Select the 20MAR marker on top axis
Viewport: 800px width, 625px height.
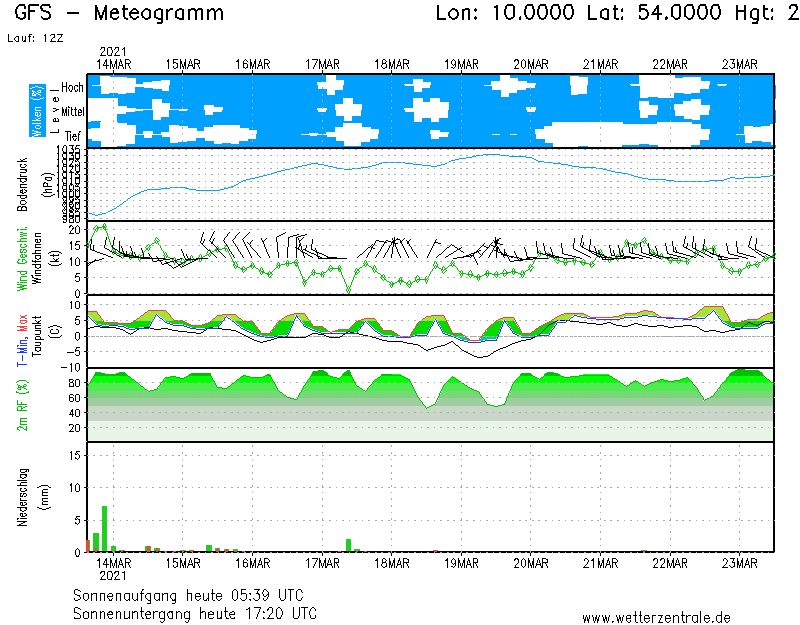[531, 64]
